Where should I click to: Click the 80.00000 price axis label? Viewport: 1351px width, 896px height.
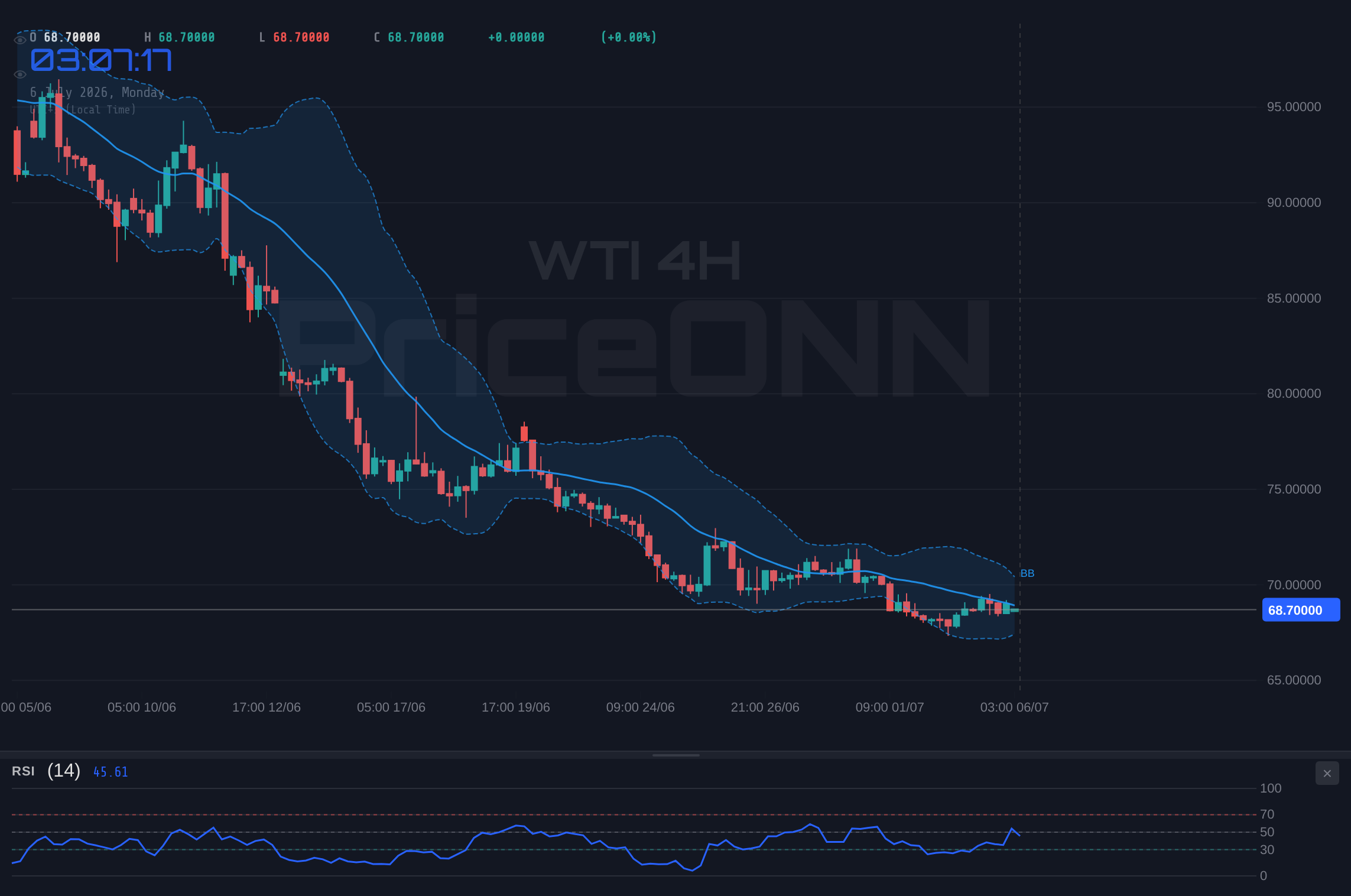pyautogui.click(x=1294, y=394)
